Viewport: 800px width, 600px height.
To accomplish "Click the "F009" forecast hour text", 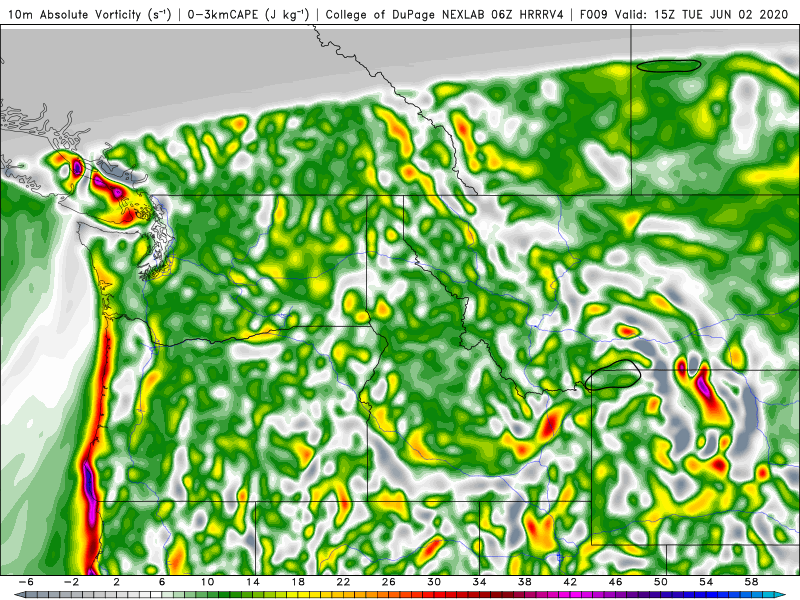I will 594,15.
